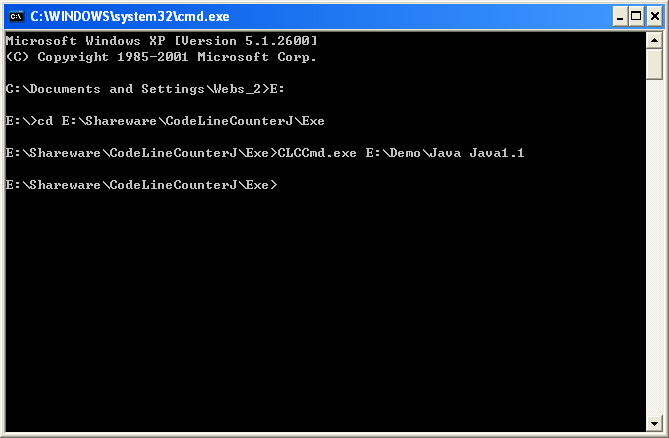
Task: Maximize the cmd.exe window
Action: (636, 17)
